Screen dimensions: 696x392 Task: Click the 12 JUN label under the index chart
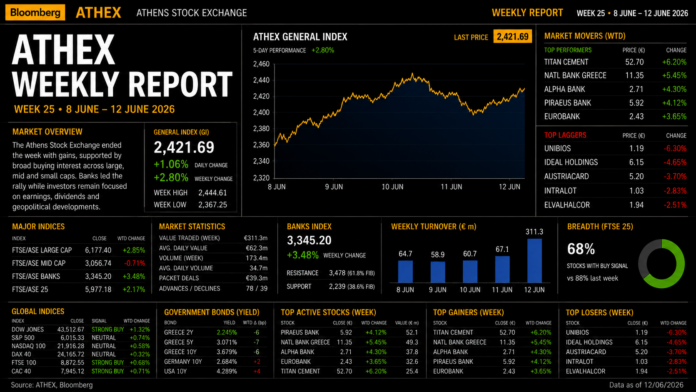click(510, 187)
